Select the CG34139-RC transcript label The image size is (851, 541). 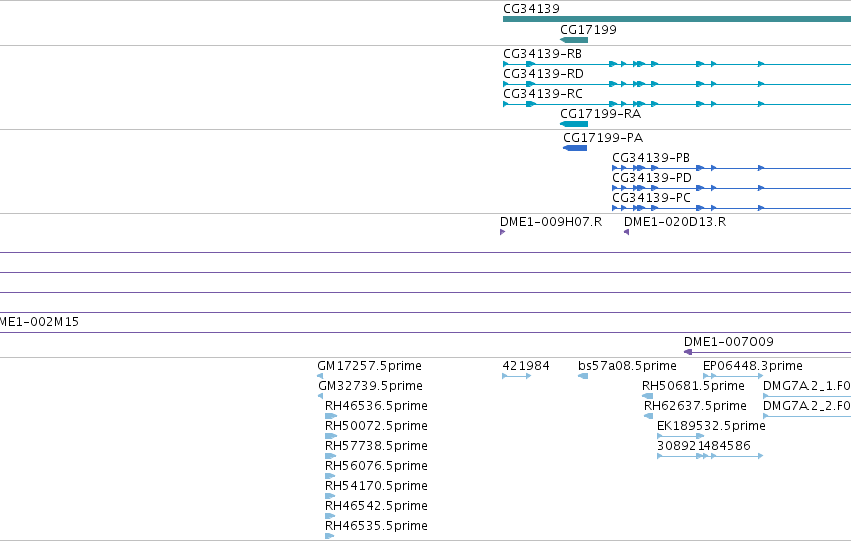click(x=543, y=94)
